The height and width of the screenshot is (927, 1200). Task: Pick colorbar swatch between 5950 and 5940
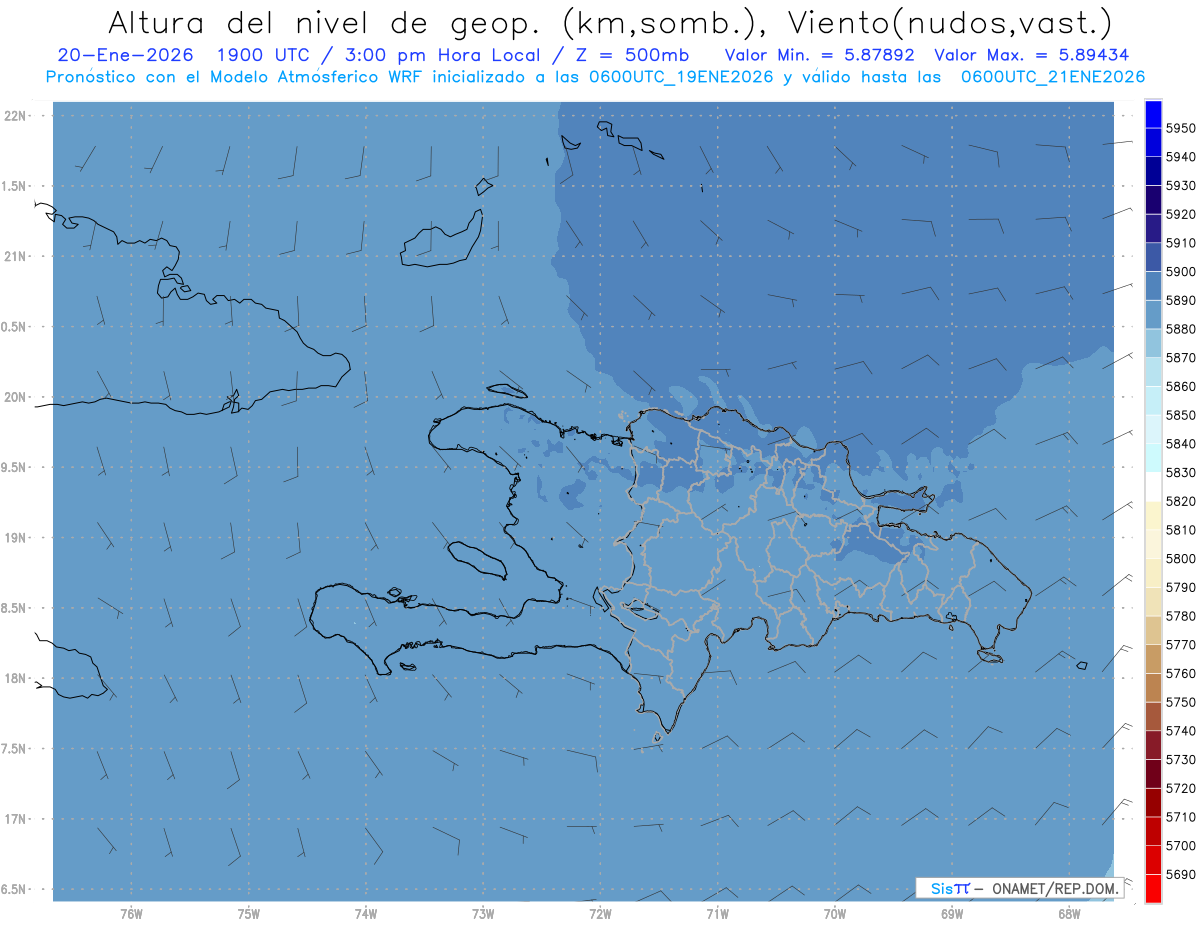(1153, 142)
